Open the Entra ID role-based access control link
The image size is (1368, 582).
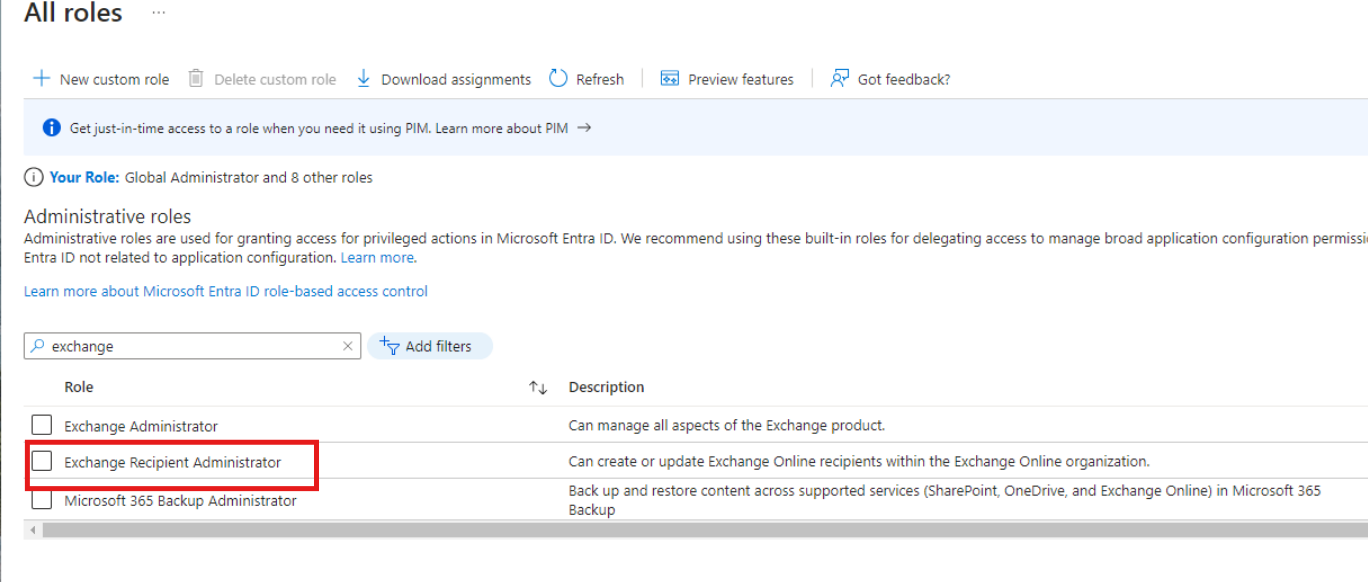click(x=226, y=290)
